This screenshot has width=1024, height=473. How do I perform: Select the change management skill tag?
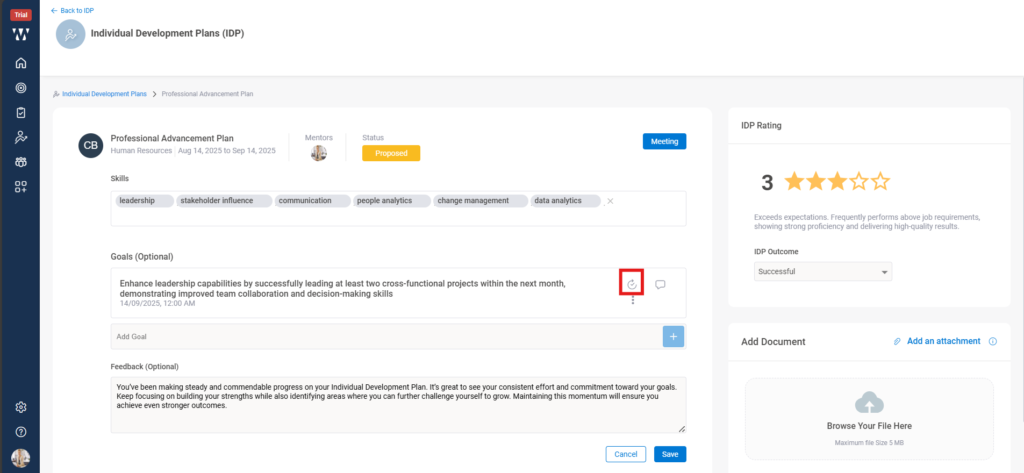pyautogui.click(x=480, y=201)
